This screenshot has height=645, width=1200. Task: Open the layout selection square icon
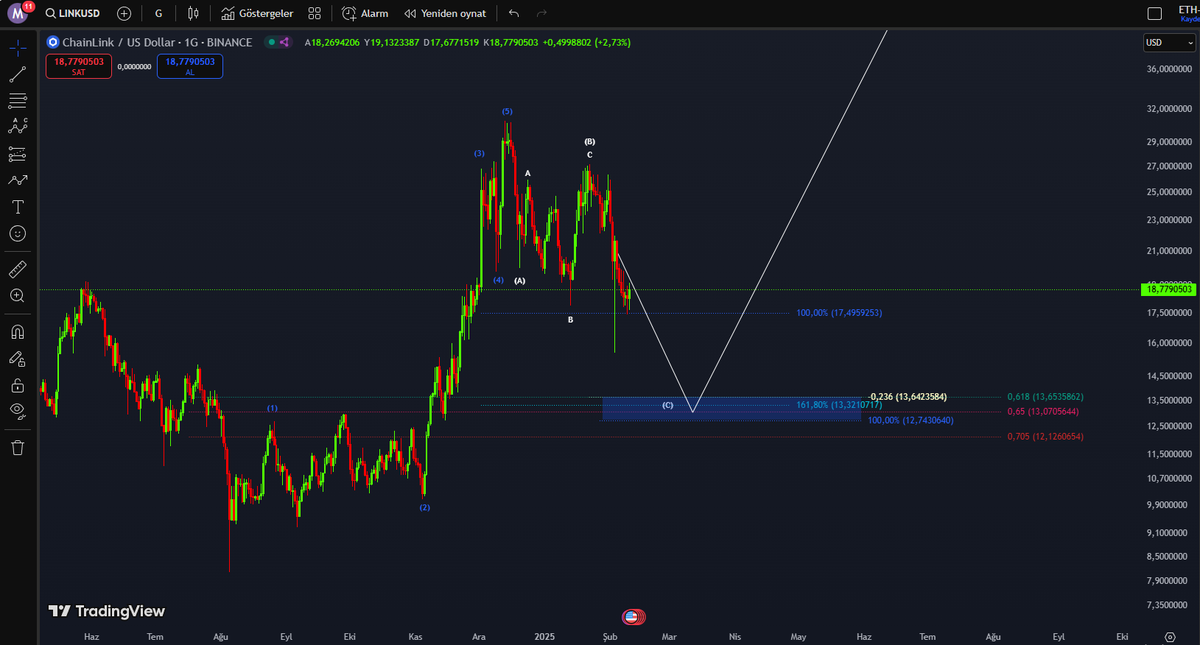1155,14
